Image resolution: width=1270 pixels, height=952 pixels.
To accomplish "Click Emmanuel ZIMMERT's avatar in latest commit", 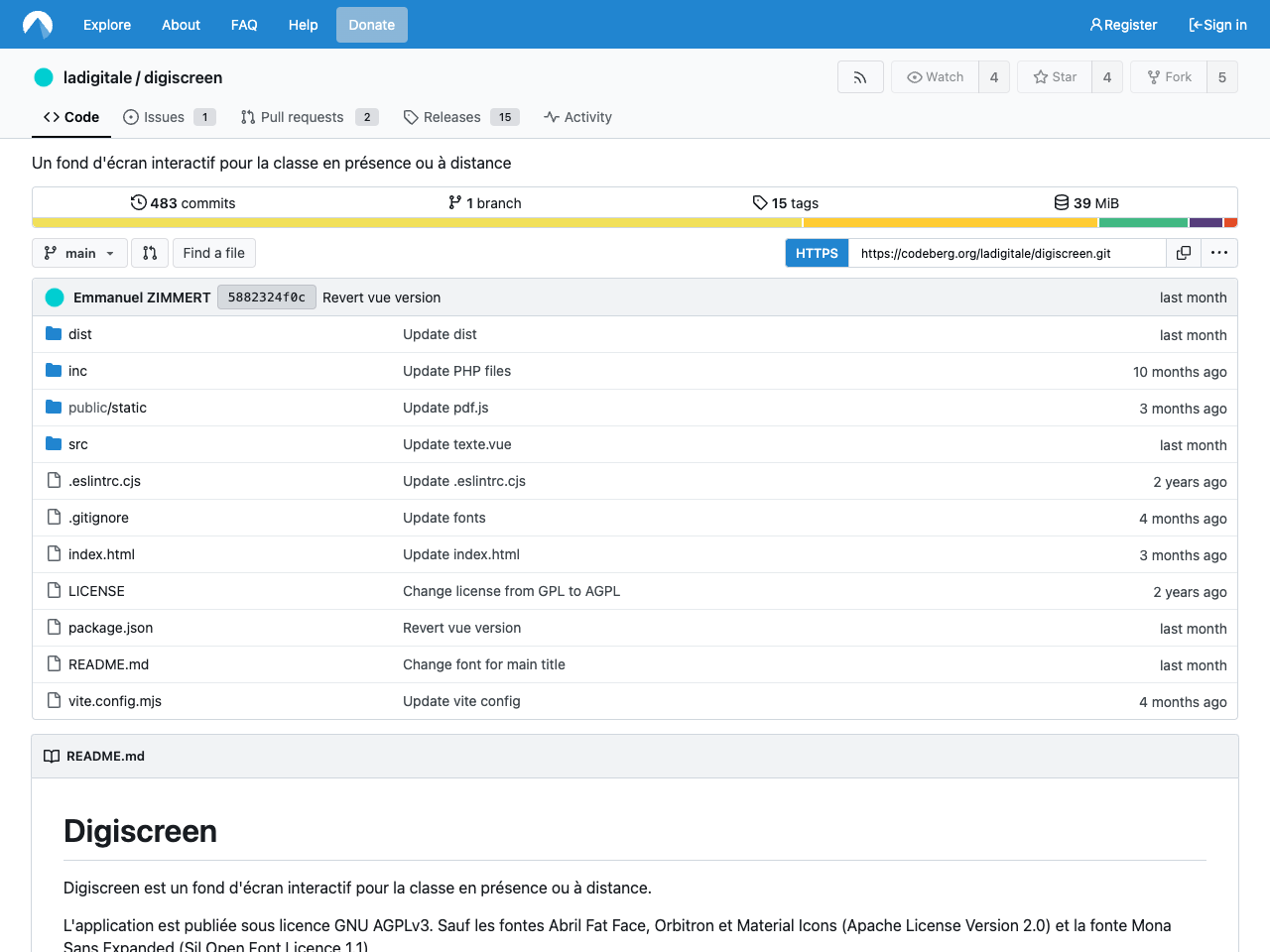I will point(55,297).
